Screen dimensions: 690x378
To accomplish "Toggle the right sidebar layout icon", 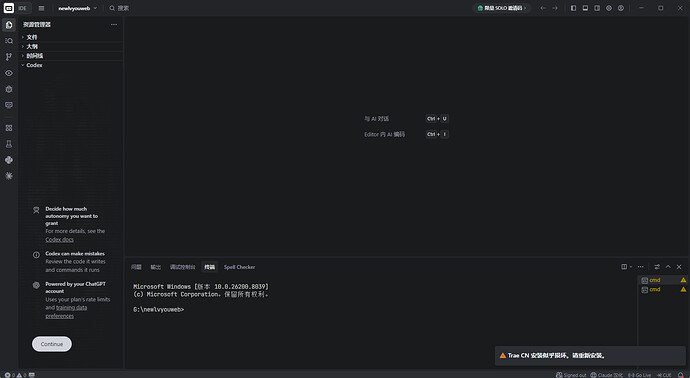I will click(597, 8).
